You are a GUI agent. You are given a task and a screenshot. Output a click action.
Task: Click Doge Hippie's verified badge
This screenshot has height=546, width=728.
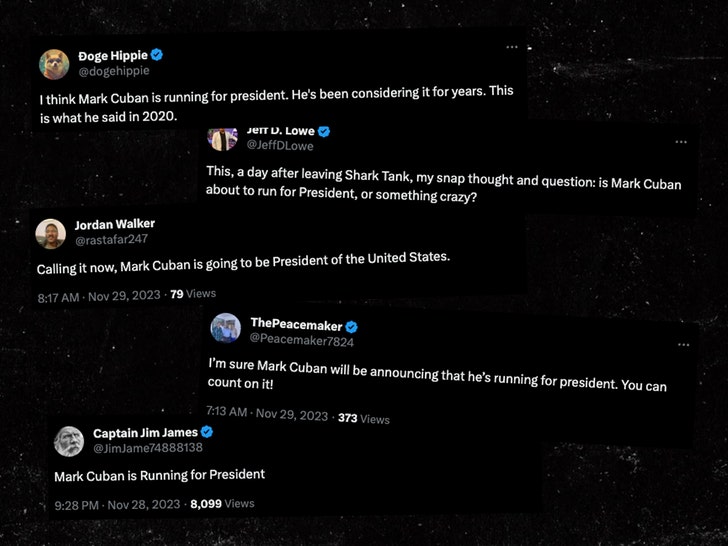tap(157, 55)
